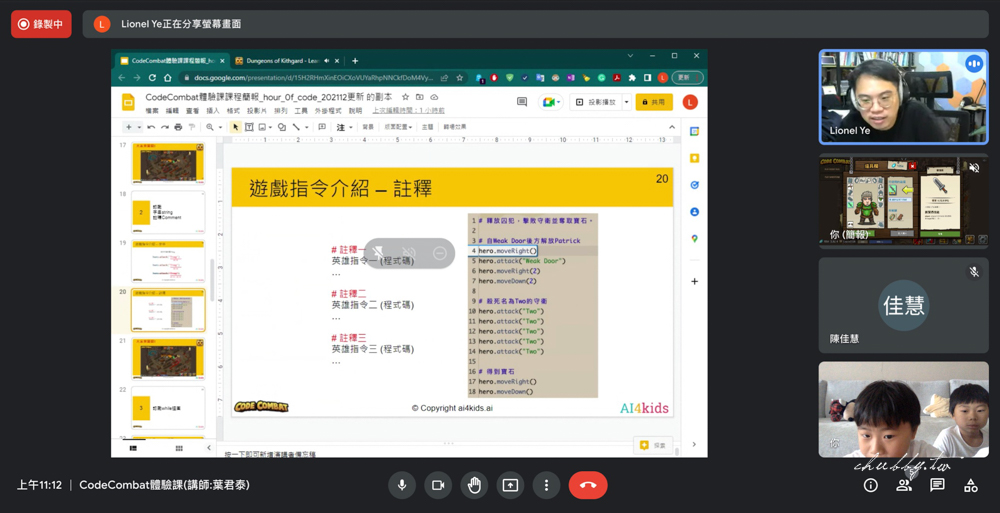1000x513 pixels.
Task: Click the 轉場效果 transition button
Action: [455, 127]
